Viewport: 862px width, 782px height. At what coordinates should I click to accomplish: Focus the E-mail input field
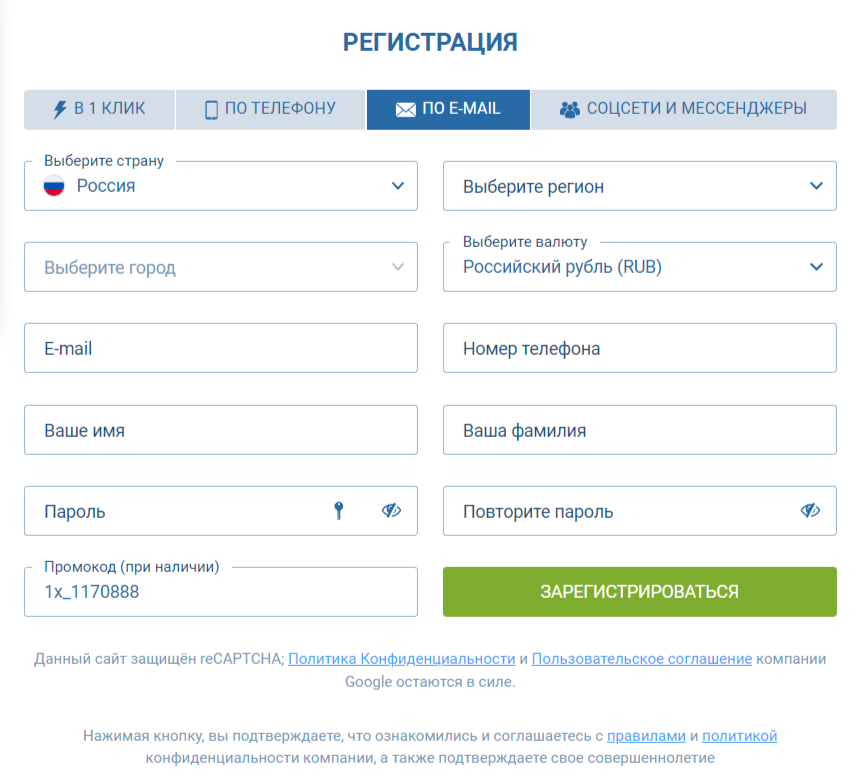220,348
